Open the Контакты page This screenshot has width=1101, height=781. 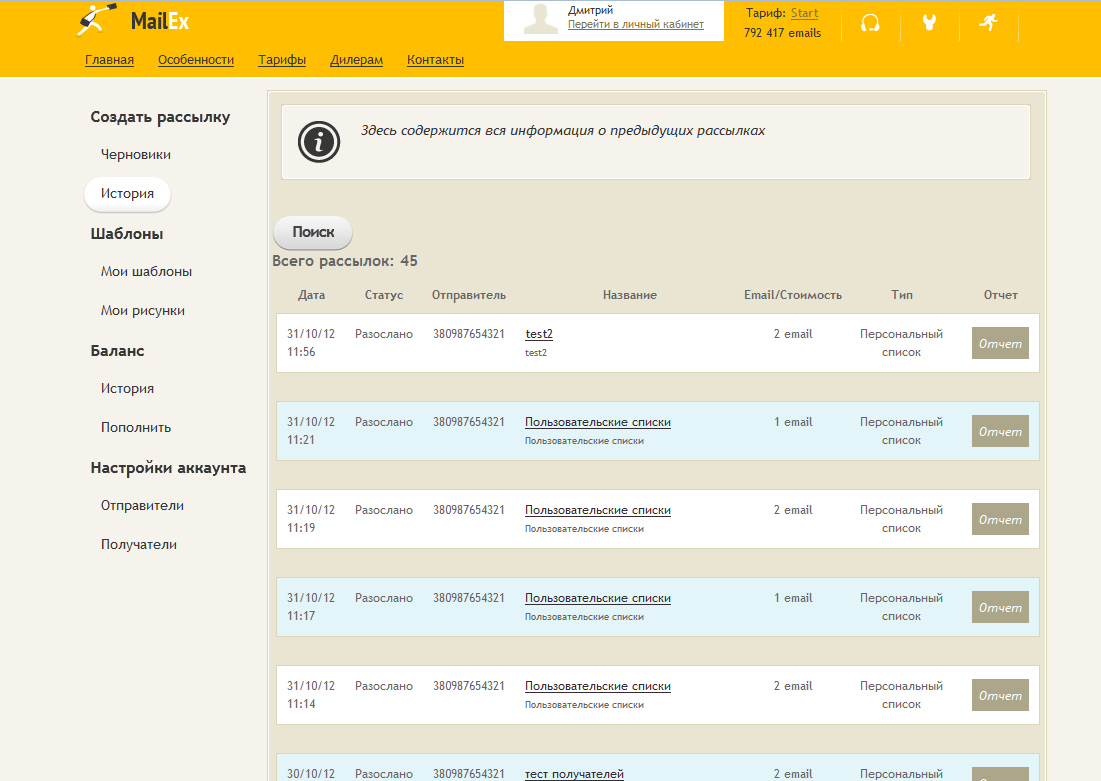[x=435, y=60]
